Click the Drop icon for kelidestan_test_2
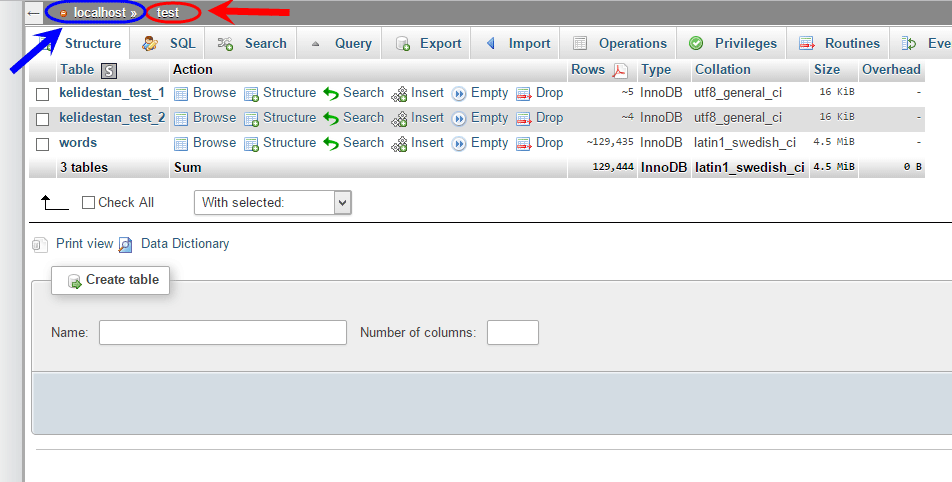Image resolution: width=952 pixels, height=482 pixels. tap(523, 119)
